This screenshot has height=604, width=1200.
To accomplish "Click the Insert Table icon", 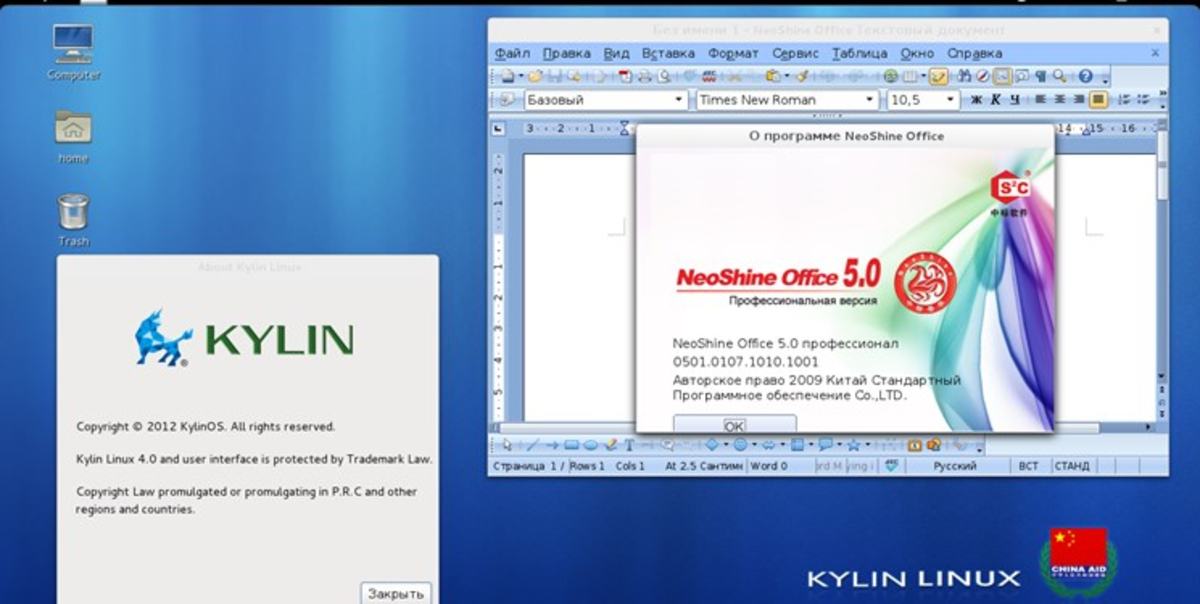I will (909, 76).
